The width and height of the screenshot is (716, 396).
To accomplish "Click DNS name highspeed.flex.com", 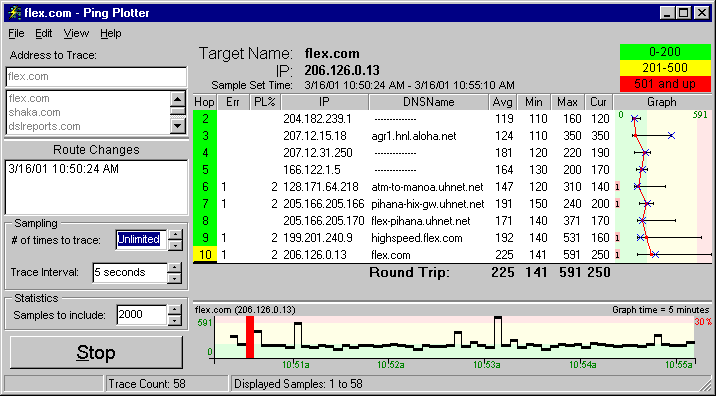I will click(416, 238).
